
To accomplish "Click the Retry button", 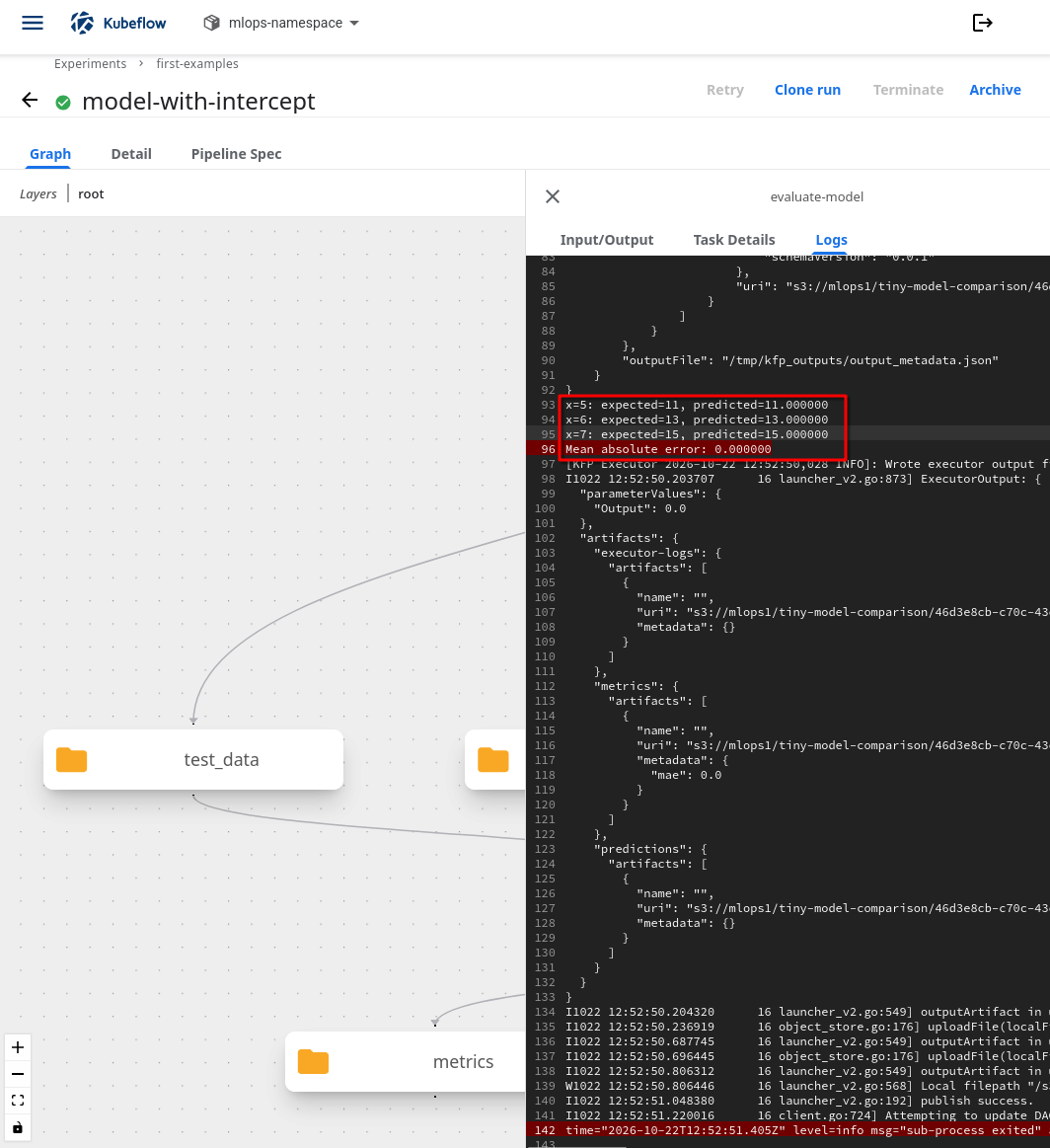I will (725, 89).
